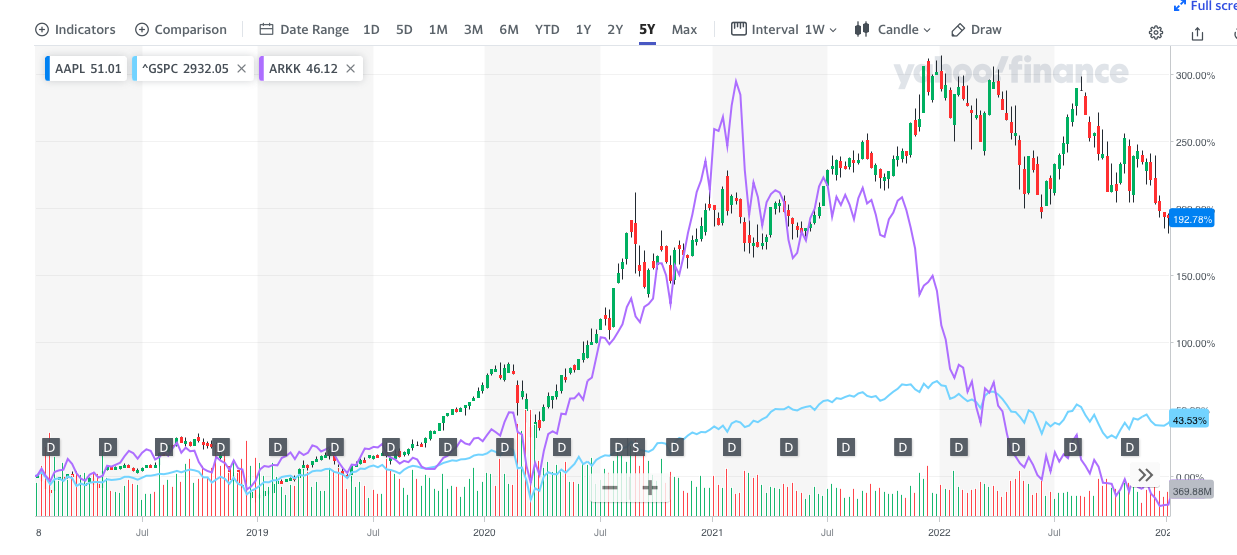Click the 100.00% y-axis label
The image size is (1237, 555).
1195,343
